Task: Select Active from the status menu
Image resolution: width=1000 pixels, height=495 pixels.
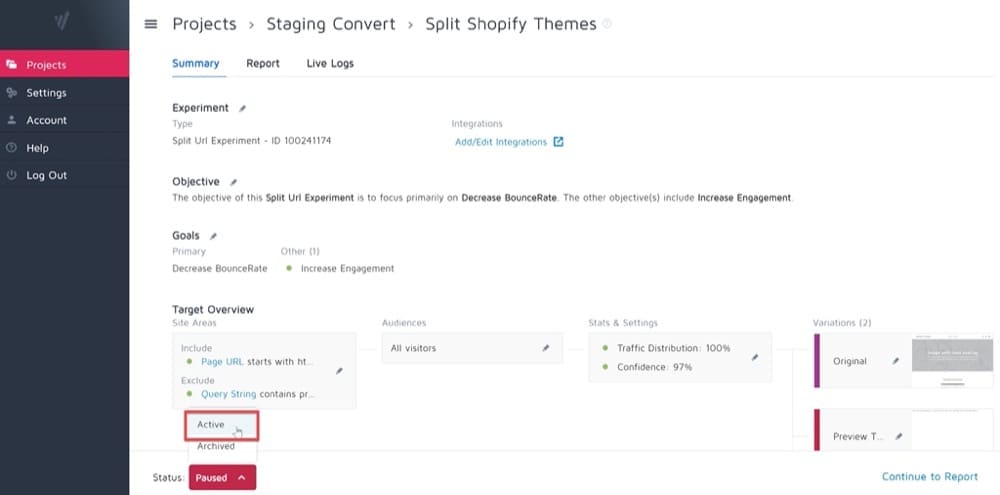Action: (x=222, y=425)
